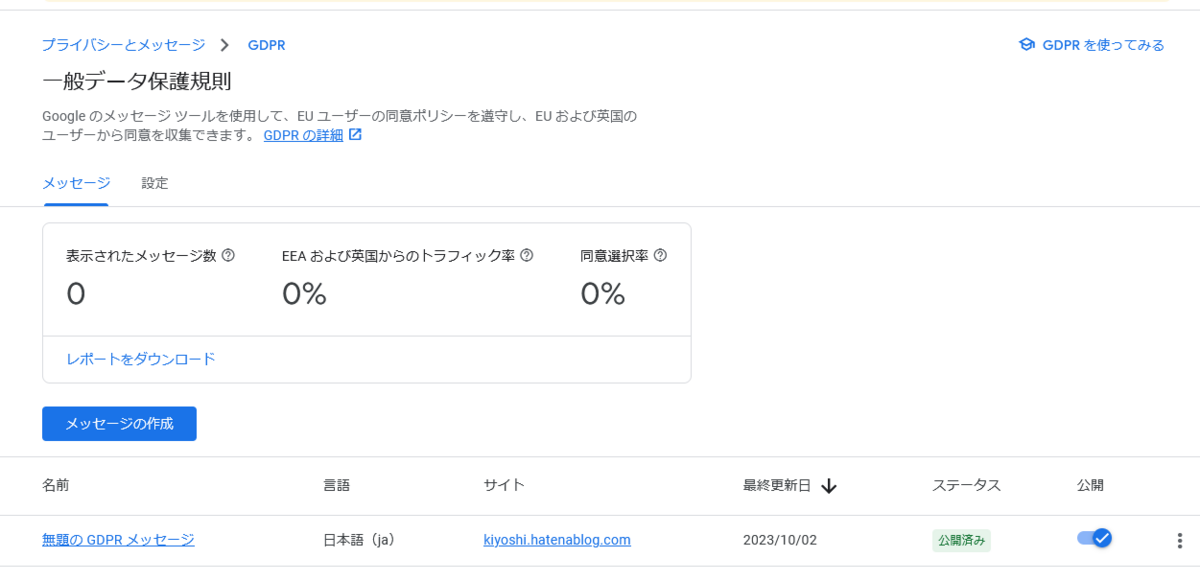Image resolution: width=1200 pixels, height=581 pixels.
Task: Switch to the 設定 tab
Action: pyautogui.click(x=155, y=183)
